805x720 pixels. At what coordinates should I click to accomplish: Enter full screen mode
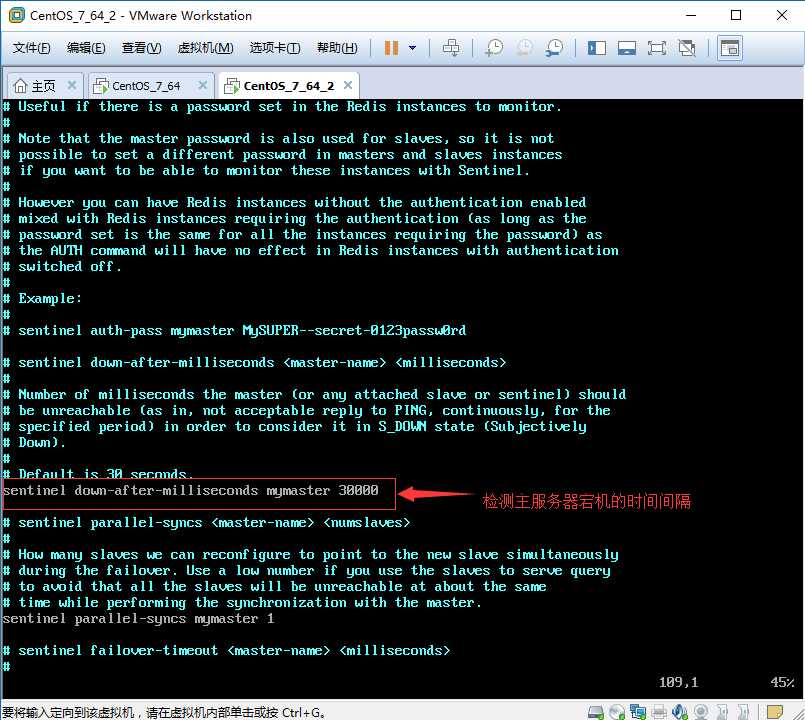(x=657, y=48)
